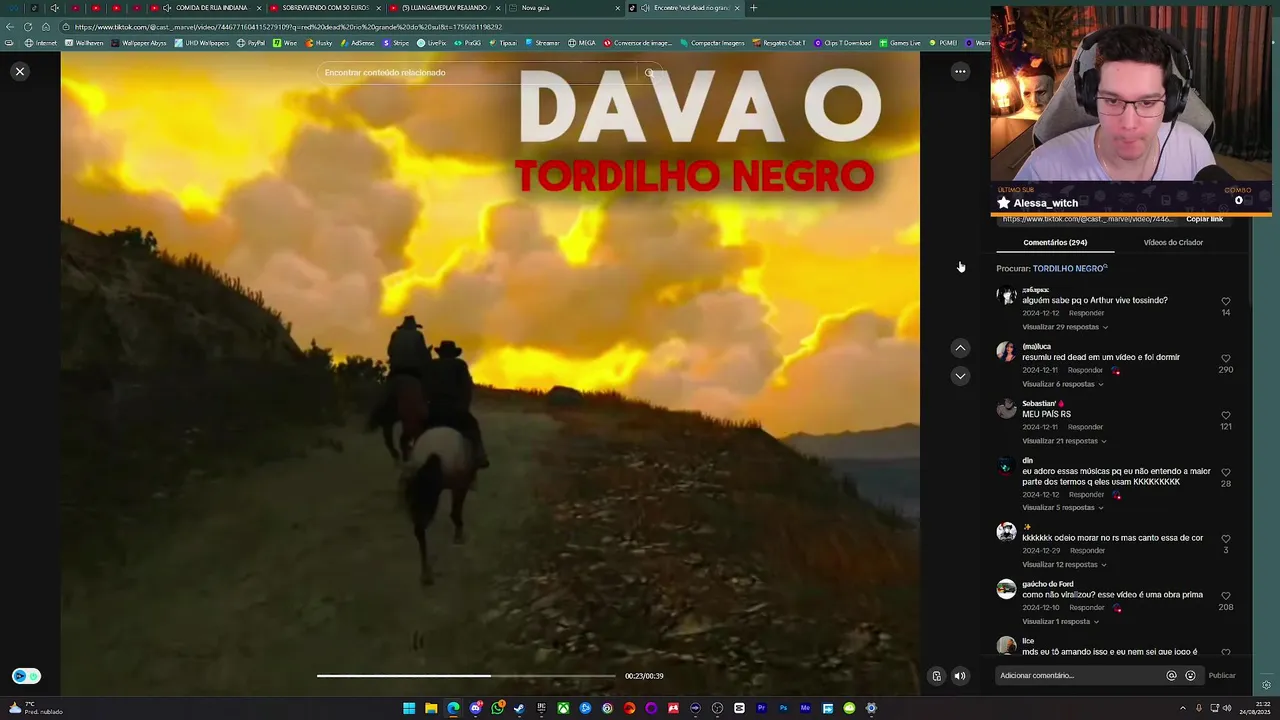This screenshot has width=1280, height=720.
Task: Open Steam from the taskbar
Action: tap(519, 708)
